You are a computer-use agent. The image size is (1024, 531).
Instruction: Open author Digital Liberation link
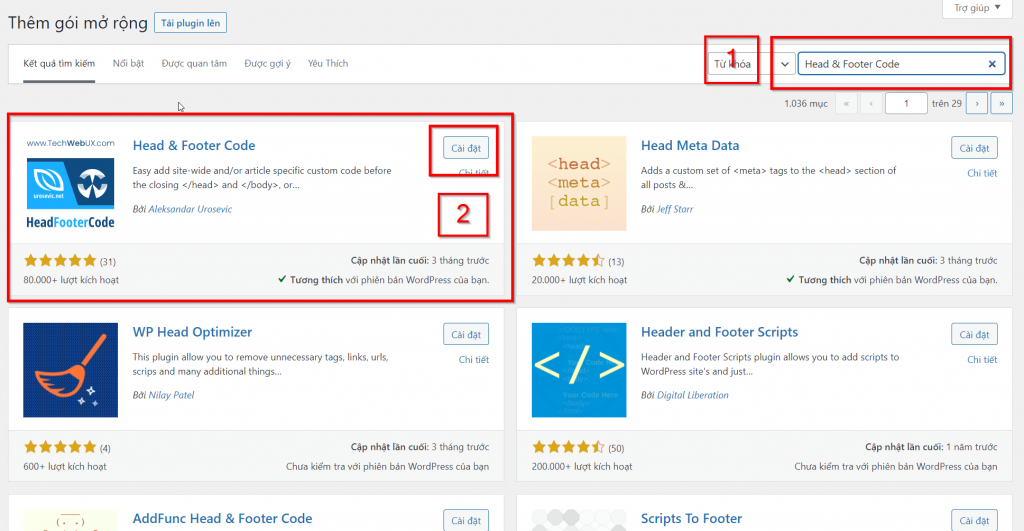click(x=692, y=395)
